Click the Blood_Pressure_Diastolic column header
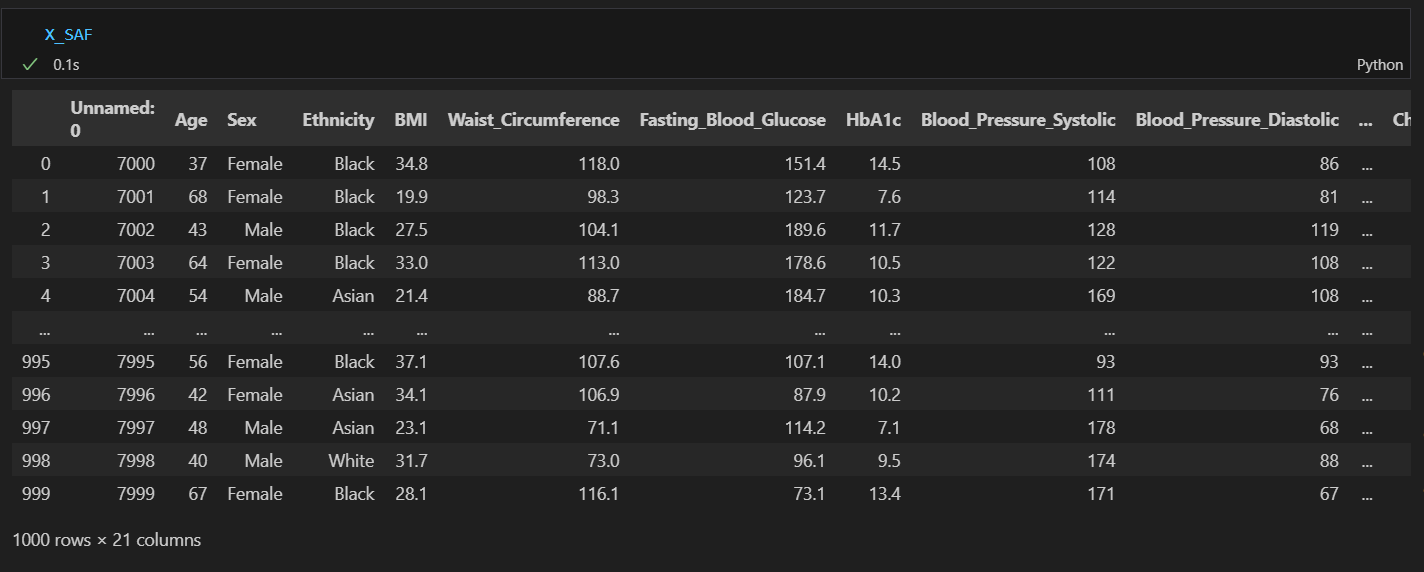Screen dimensions: 1424x572 [1237, 120]
